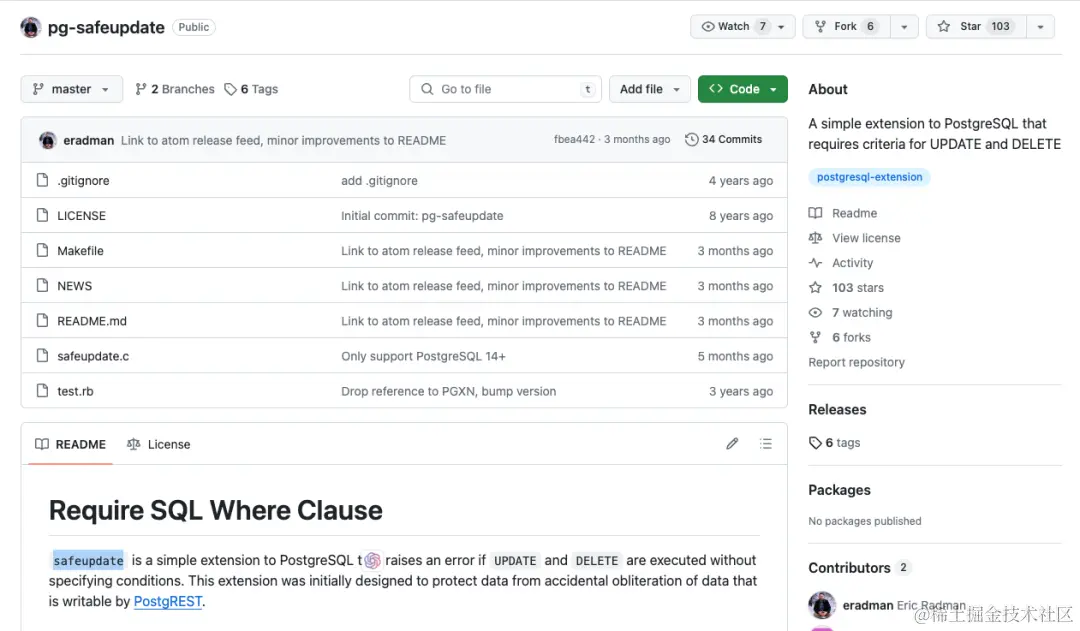The height and width of the screenshot is (631, 1080).
Task: Open the 'add .gitignore' commit message
Action: 379,180
